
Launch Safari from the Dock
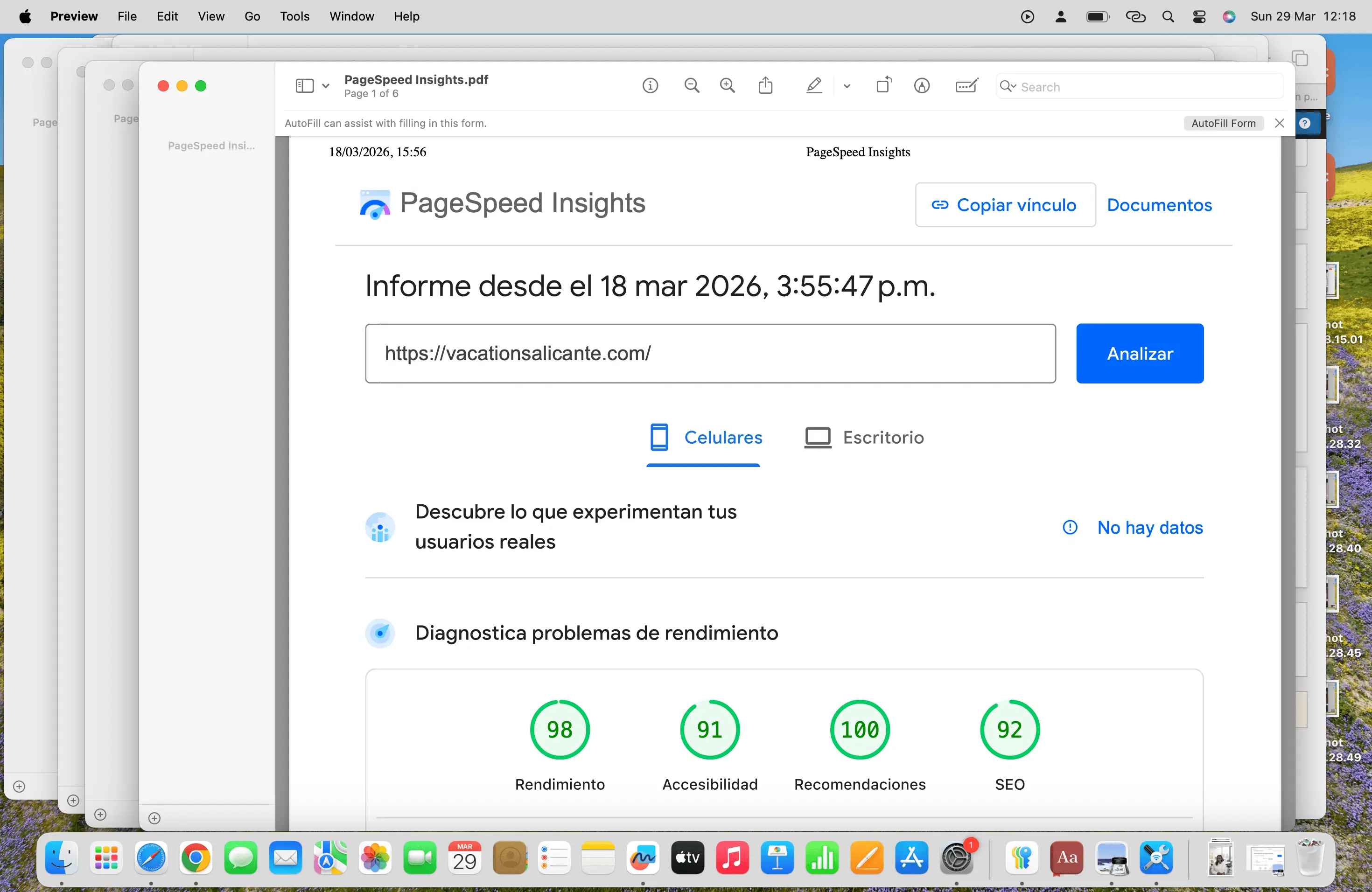pyautogui.click(x=151, y=858)
